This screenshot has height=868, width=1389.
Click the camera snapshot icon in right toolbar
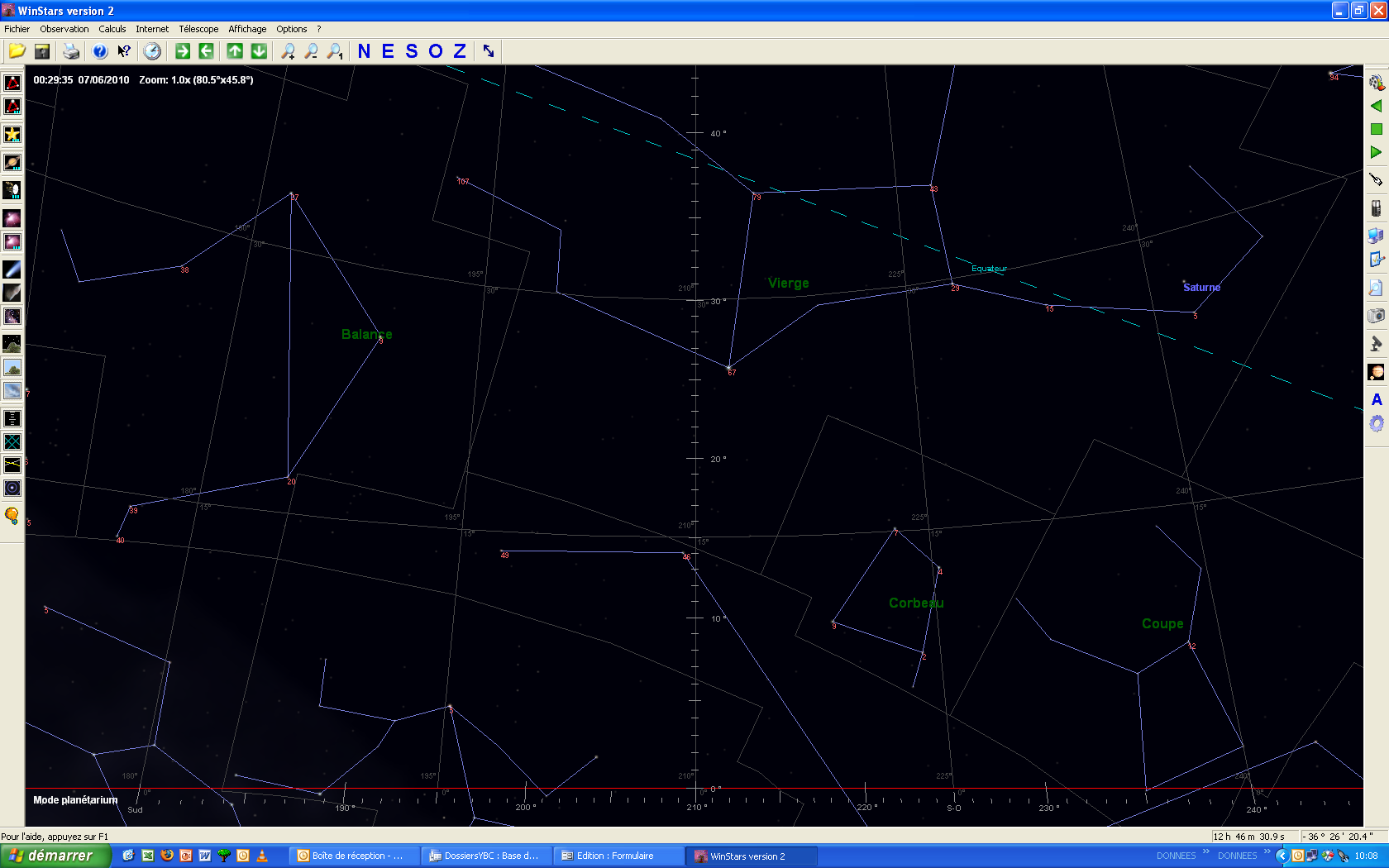(x=1376, y=316)
